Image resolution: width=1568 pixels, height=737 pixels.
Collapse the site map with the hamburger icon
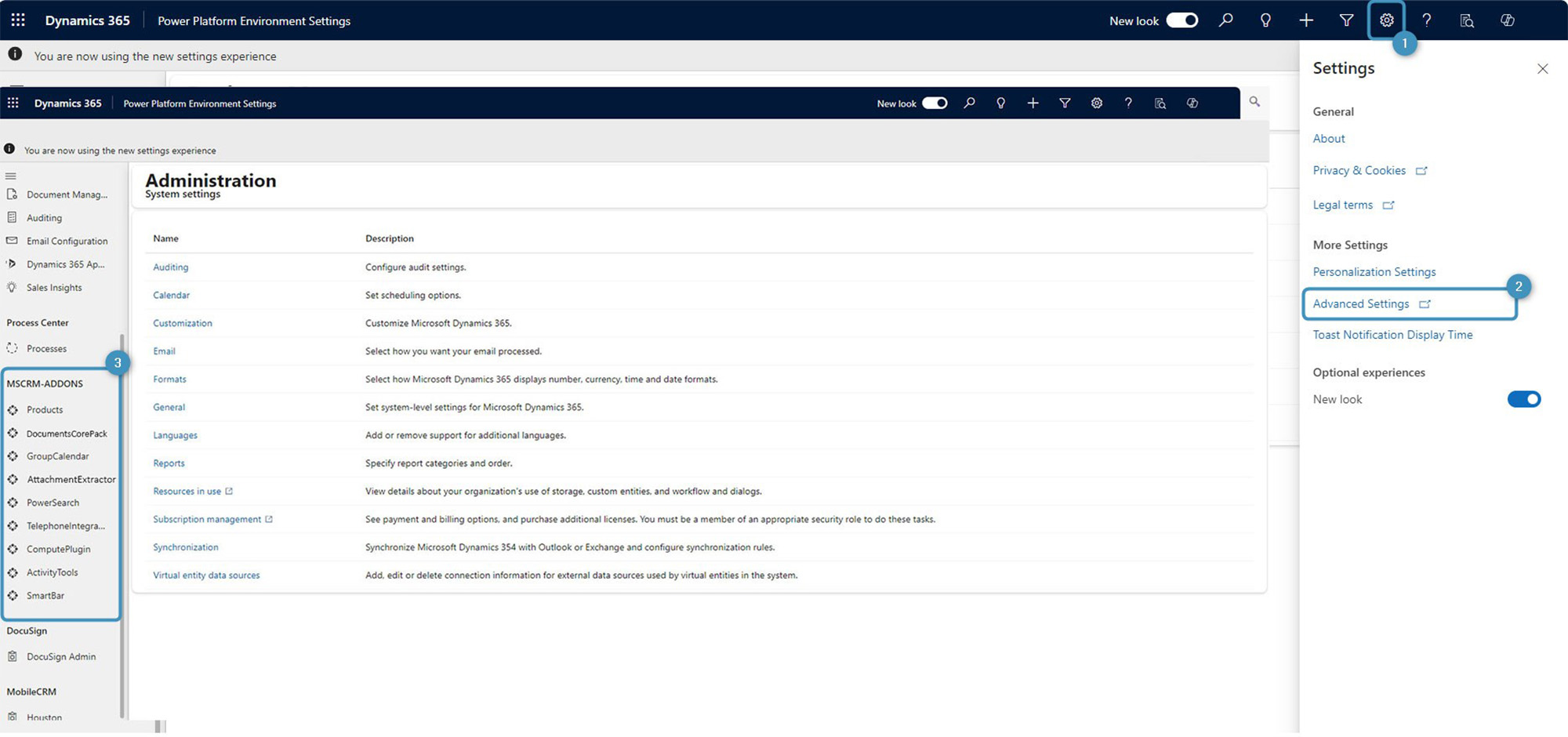click(x=11, y=176)
